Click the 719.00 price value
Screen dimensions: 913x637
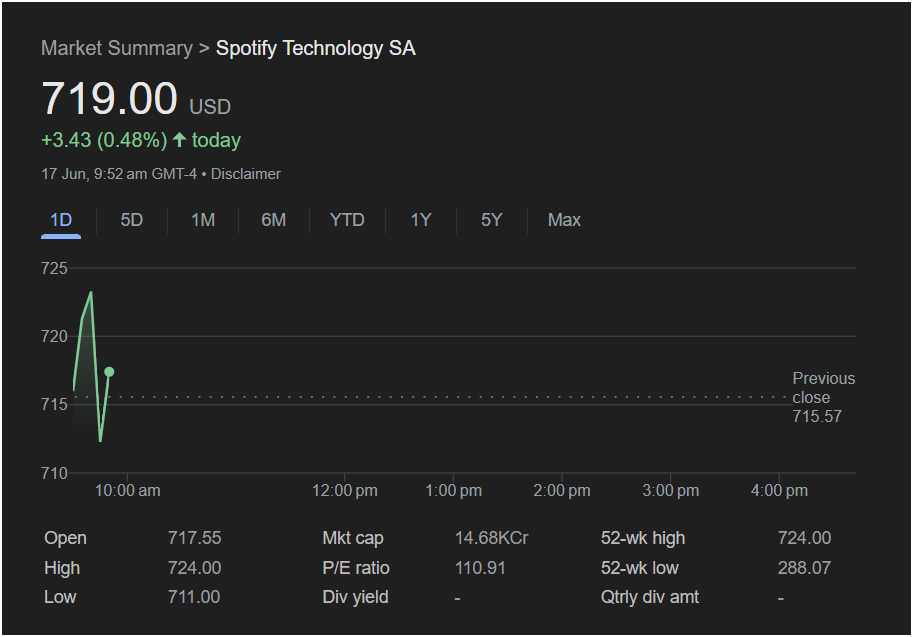(x=109, y=98)
